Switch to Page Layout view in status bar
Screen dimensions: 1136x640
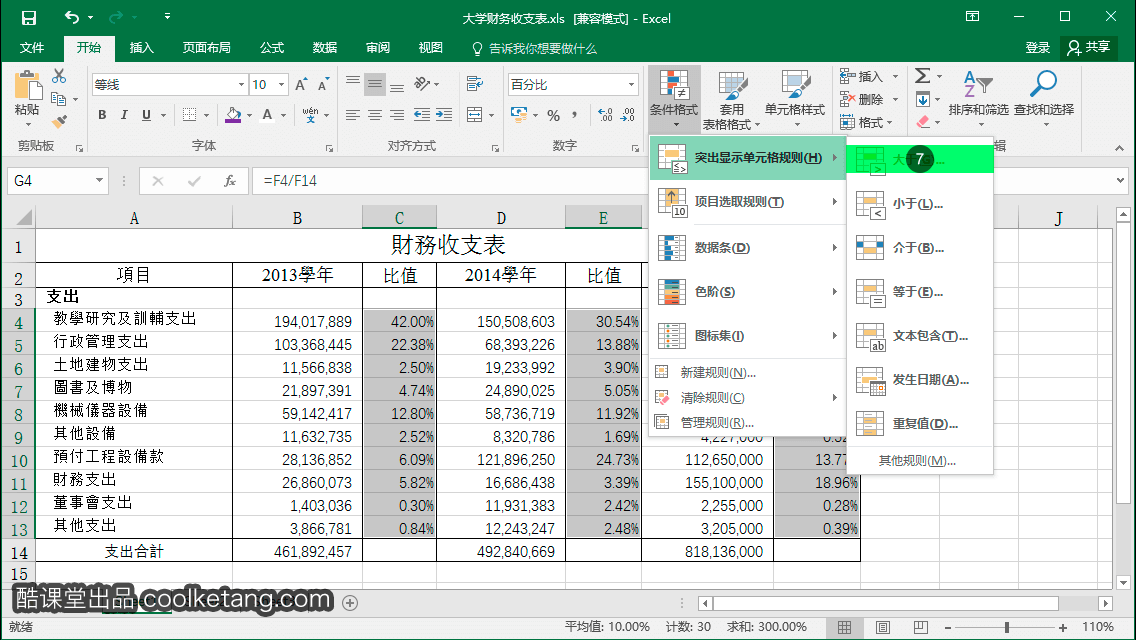coord(882,628)
